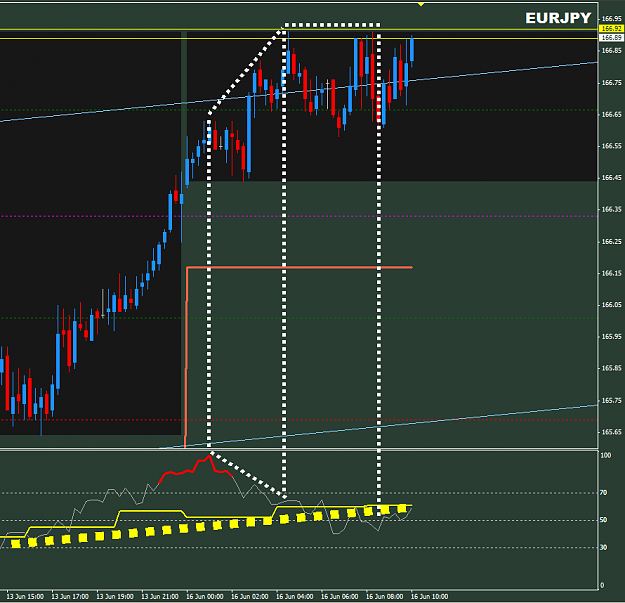Click the 166.25 price axis label

611,242
